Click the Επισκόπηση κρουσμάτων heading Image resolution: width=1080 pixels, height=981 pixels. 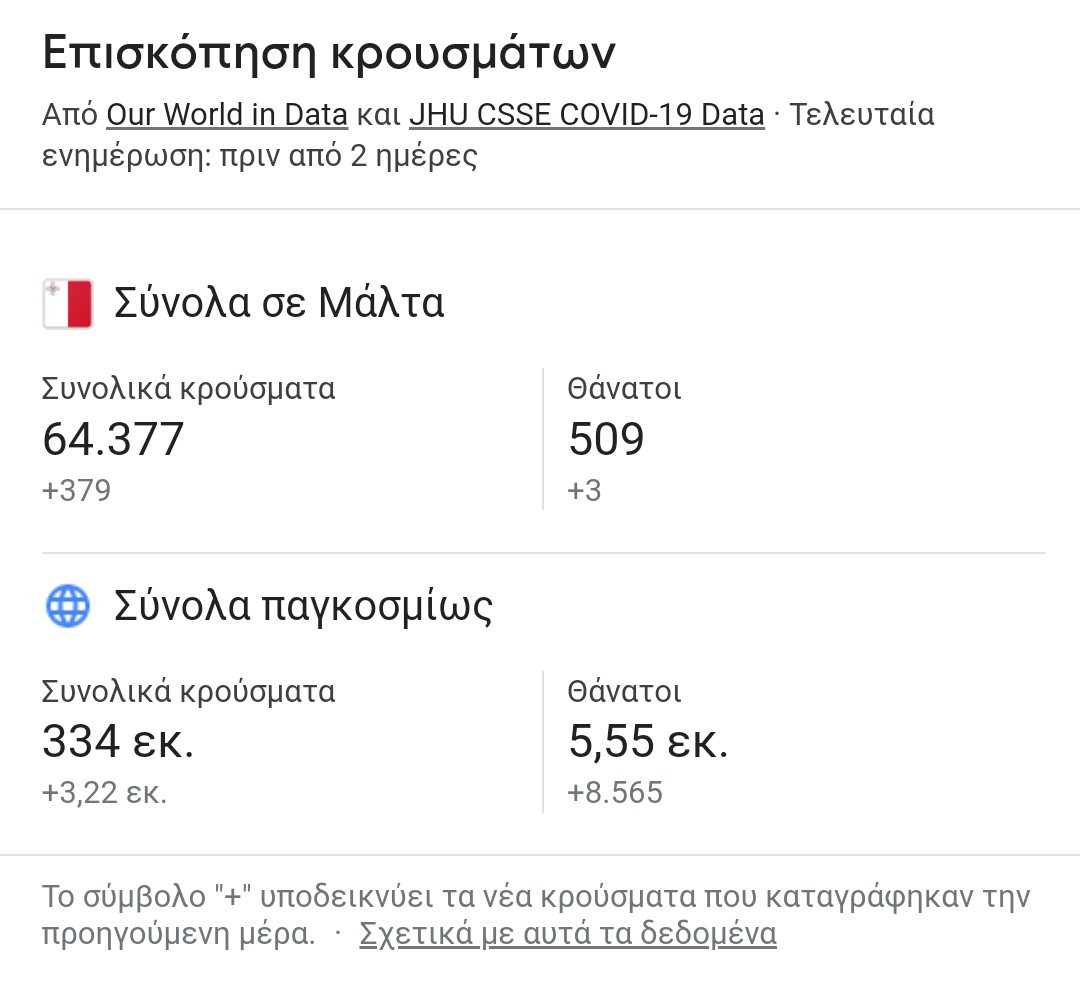pos(329,52)
